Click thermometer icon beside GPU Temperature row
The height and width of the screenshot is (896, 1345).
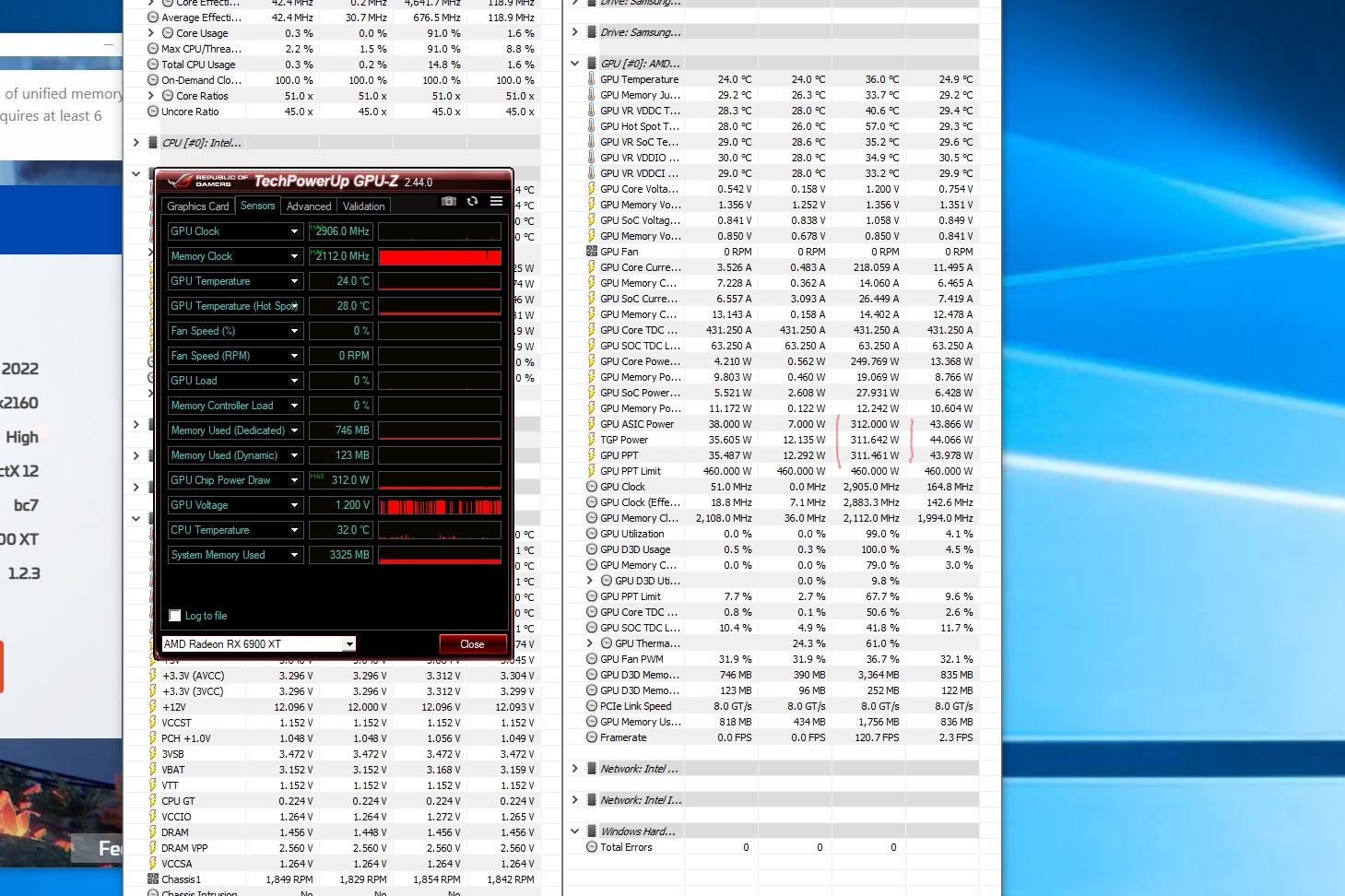592,79
